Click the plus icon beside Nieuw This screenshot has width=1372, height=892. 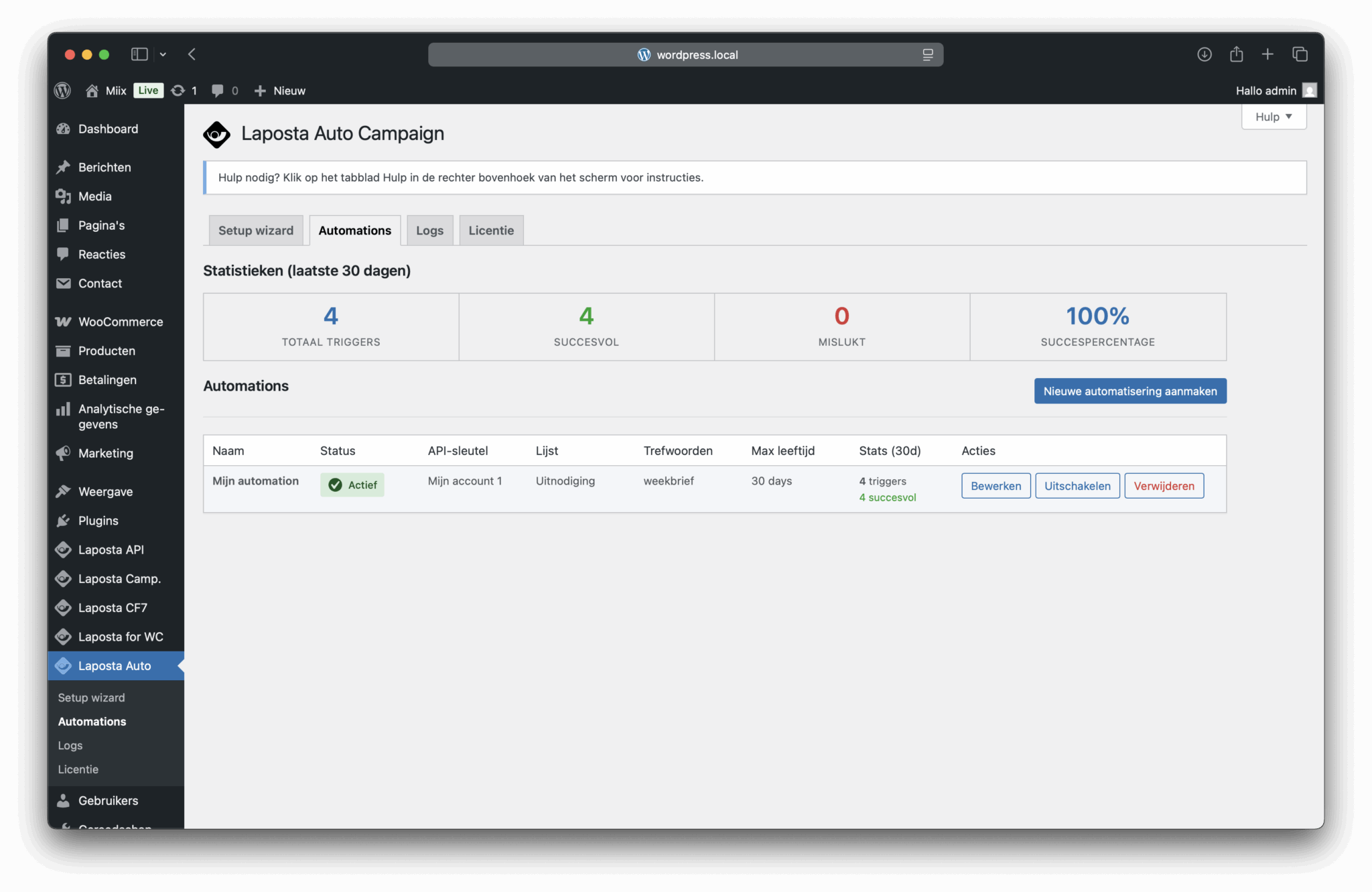260,90
